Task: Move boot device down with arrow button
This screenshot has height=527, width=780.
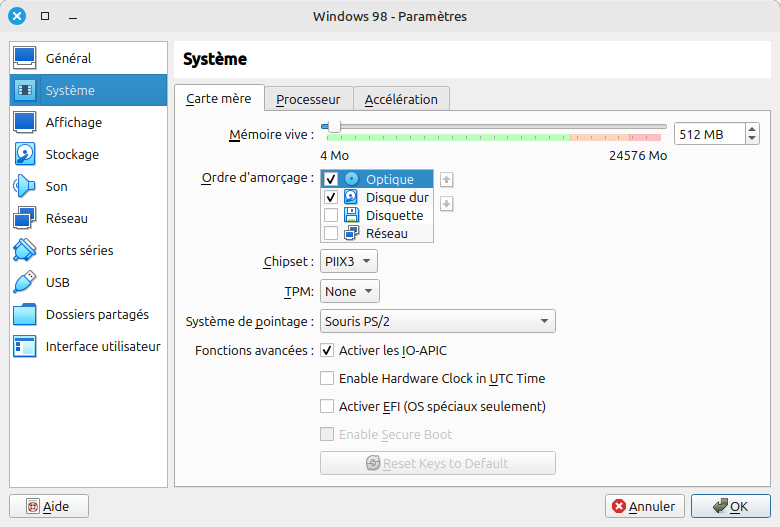Action: click(447, 204)
